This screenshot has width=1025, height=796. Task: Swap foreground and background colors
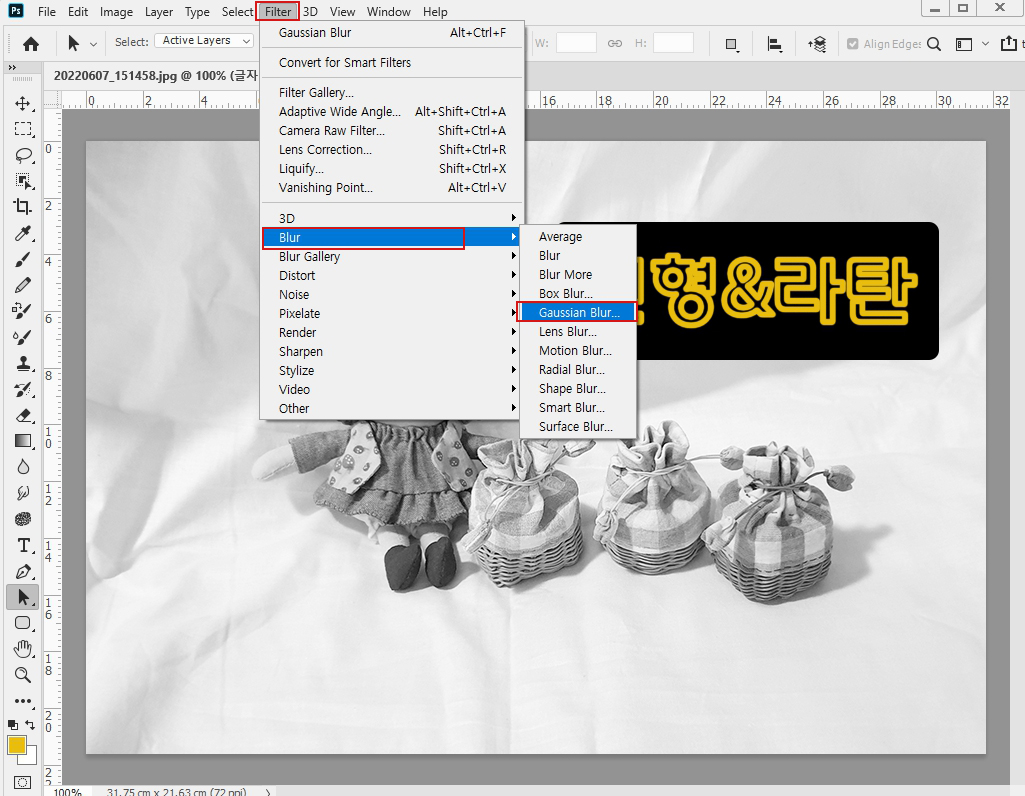pyautogui.click(x=30, y=724)
